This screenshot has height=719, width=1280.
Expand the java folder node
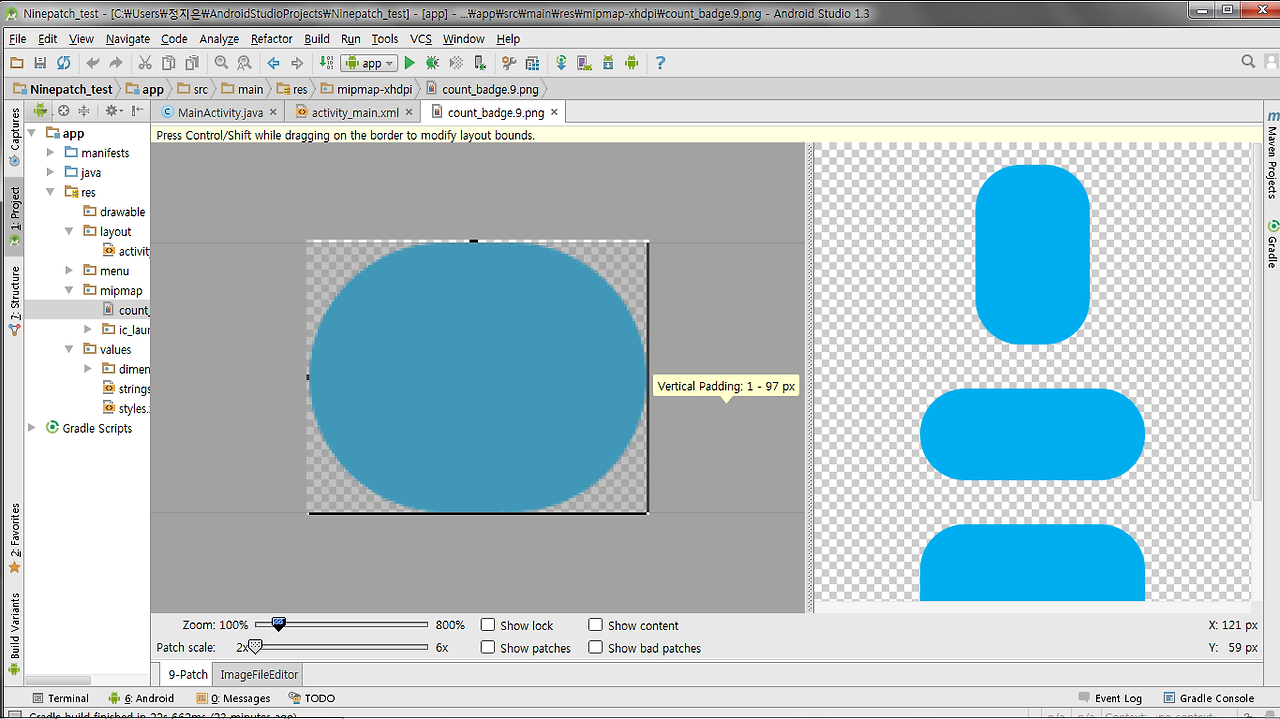click(x=51, y=172)
